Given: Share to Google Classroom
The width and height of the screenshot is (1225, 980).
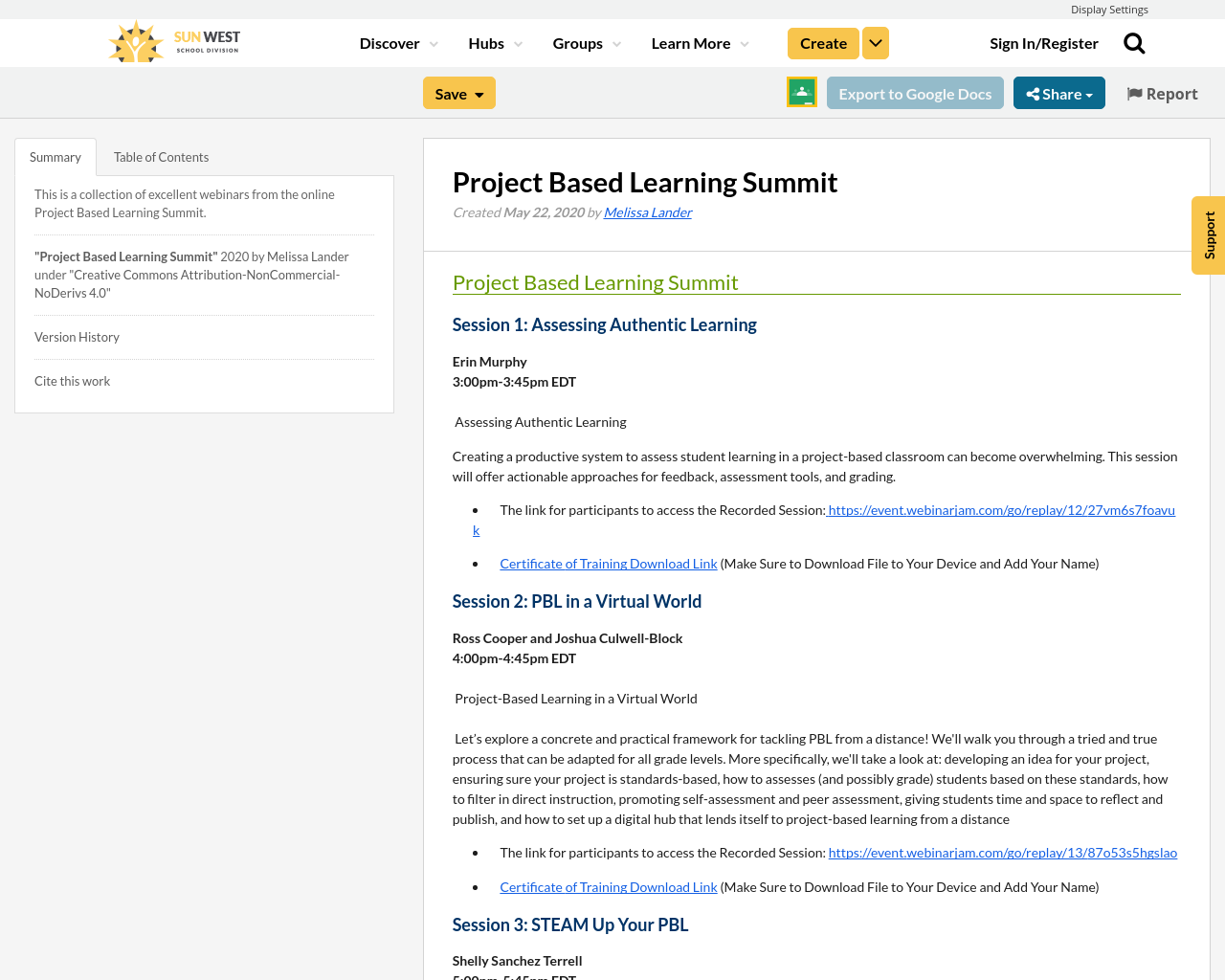Looking at the screenshot, I should click(x=801, y=92).
